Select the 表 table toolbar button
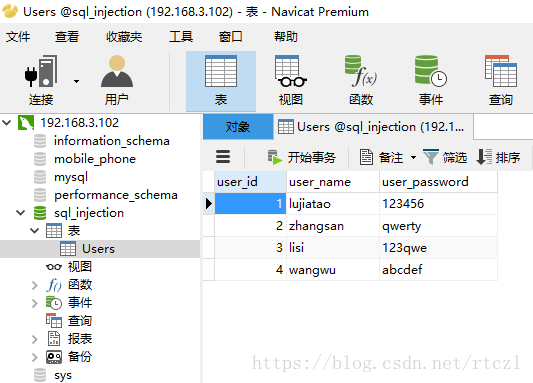 click(221, 81)
